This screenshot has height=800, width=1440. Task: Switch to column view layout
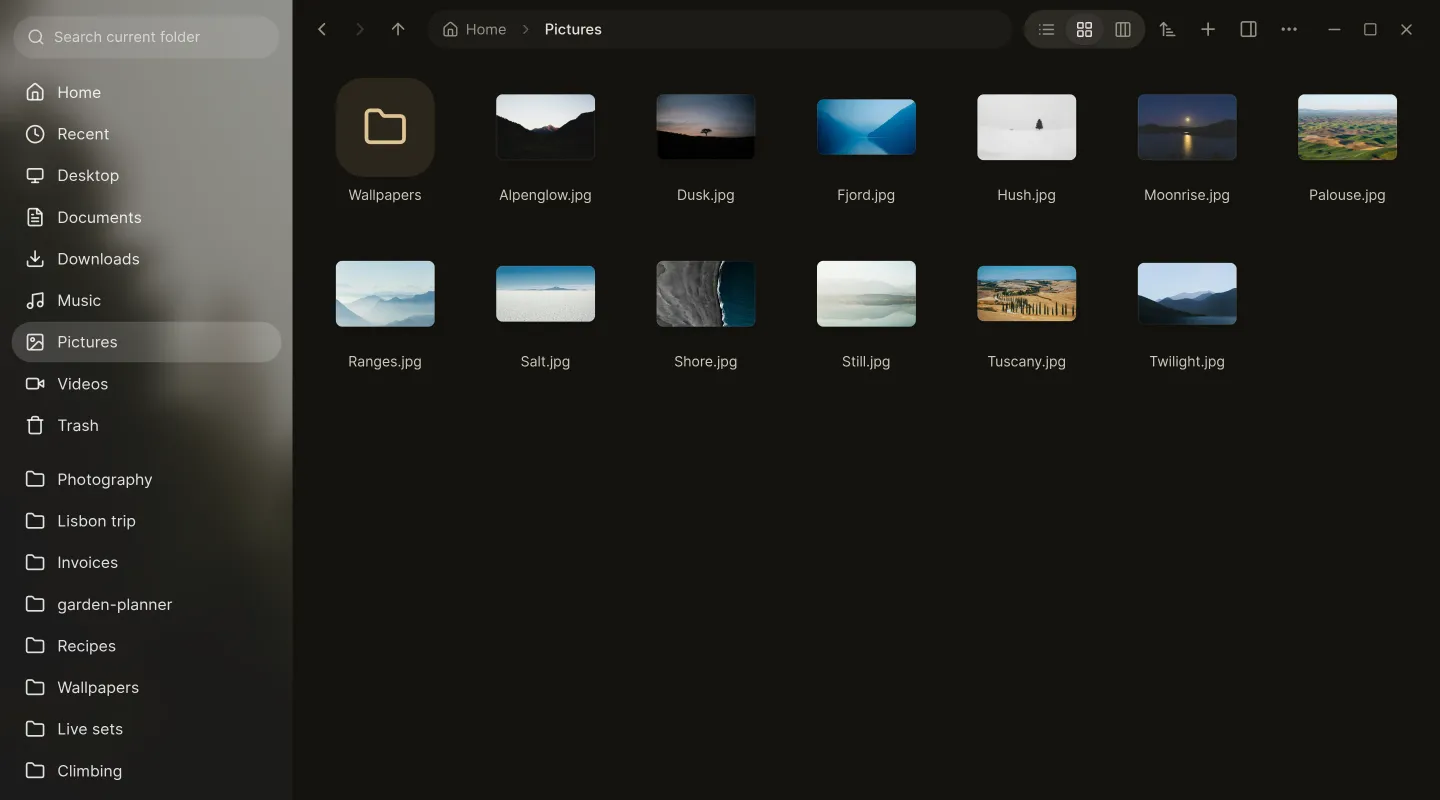coord(1123,30)
